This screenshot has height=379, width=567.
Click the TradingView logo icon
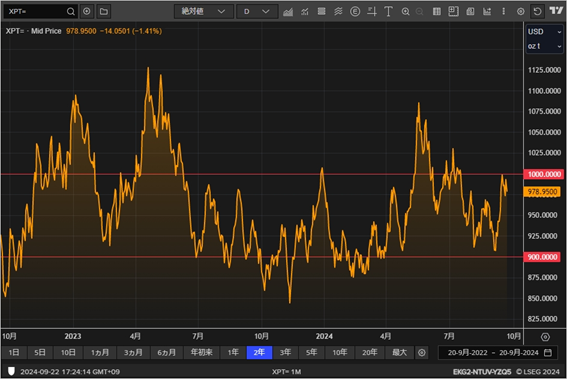[556, 11]
